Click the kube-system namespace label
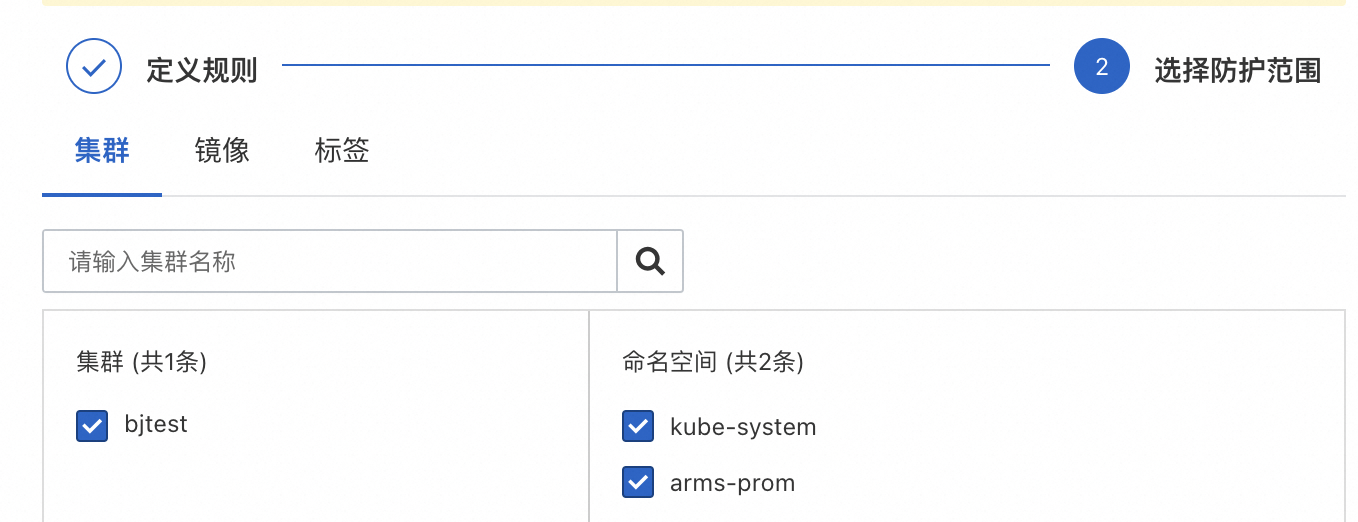 point(743,427)
